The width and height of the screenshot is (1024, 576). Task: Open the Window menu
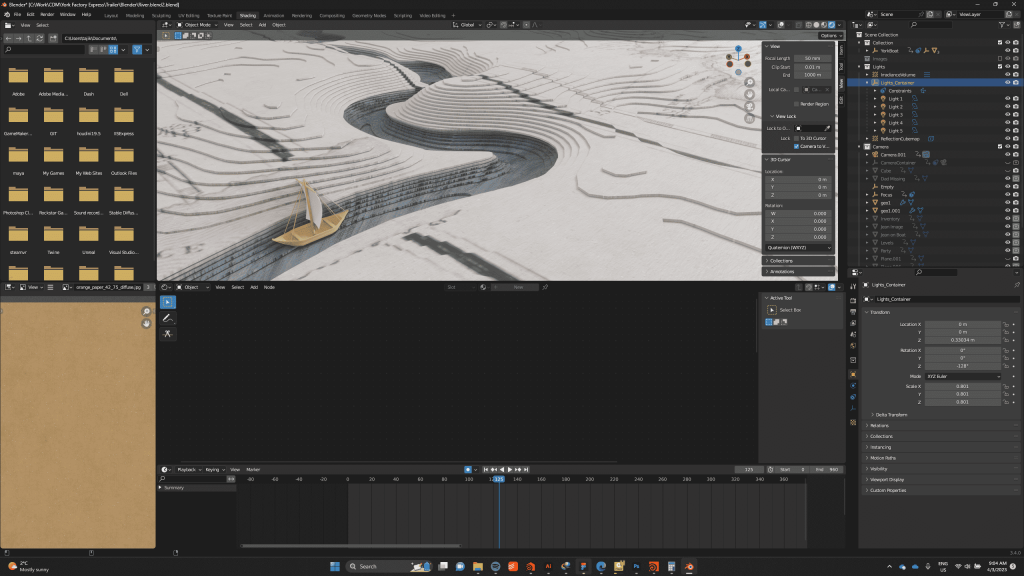click(67, 14)
